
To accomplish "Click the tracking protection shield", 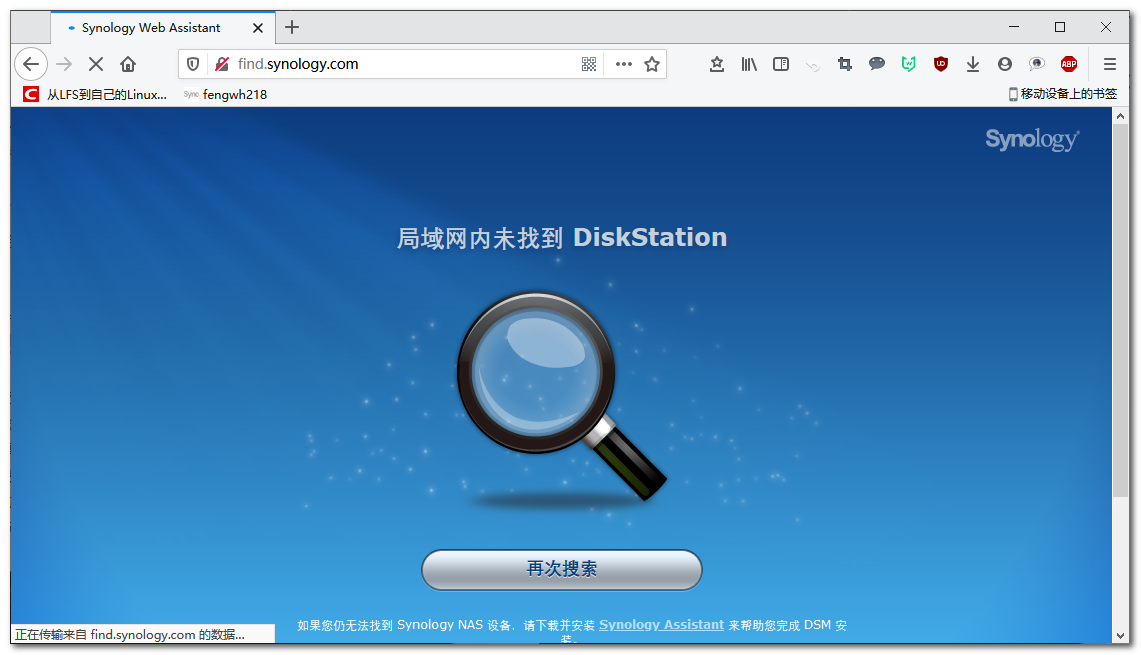I will [x=191, y=64].
